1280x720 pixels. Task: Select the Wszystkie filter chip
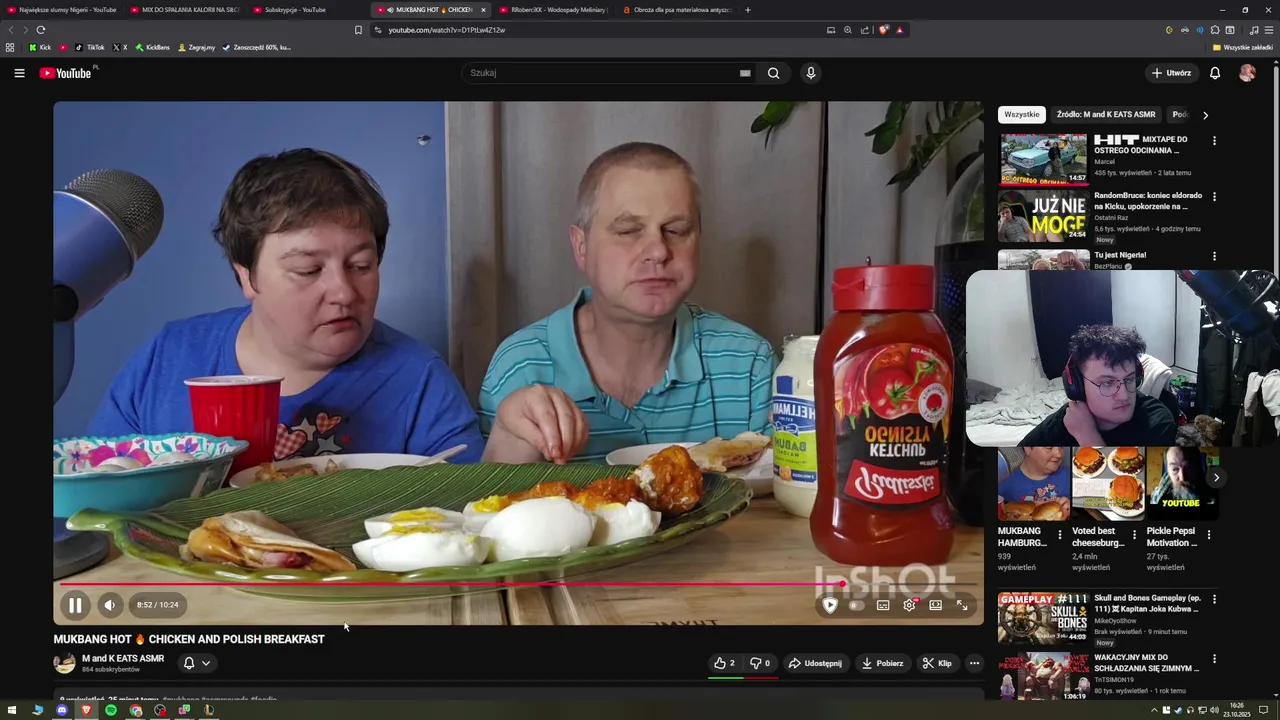(x=1021, y=114)
